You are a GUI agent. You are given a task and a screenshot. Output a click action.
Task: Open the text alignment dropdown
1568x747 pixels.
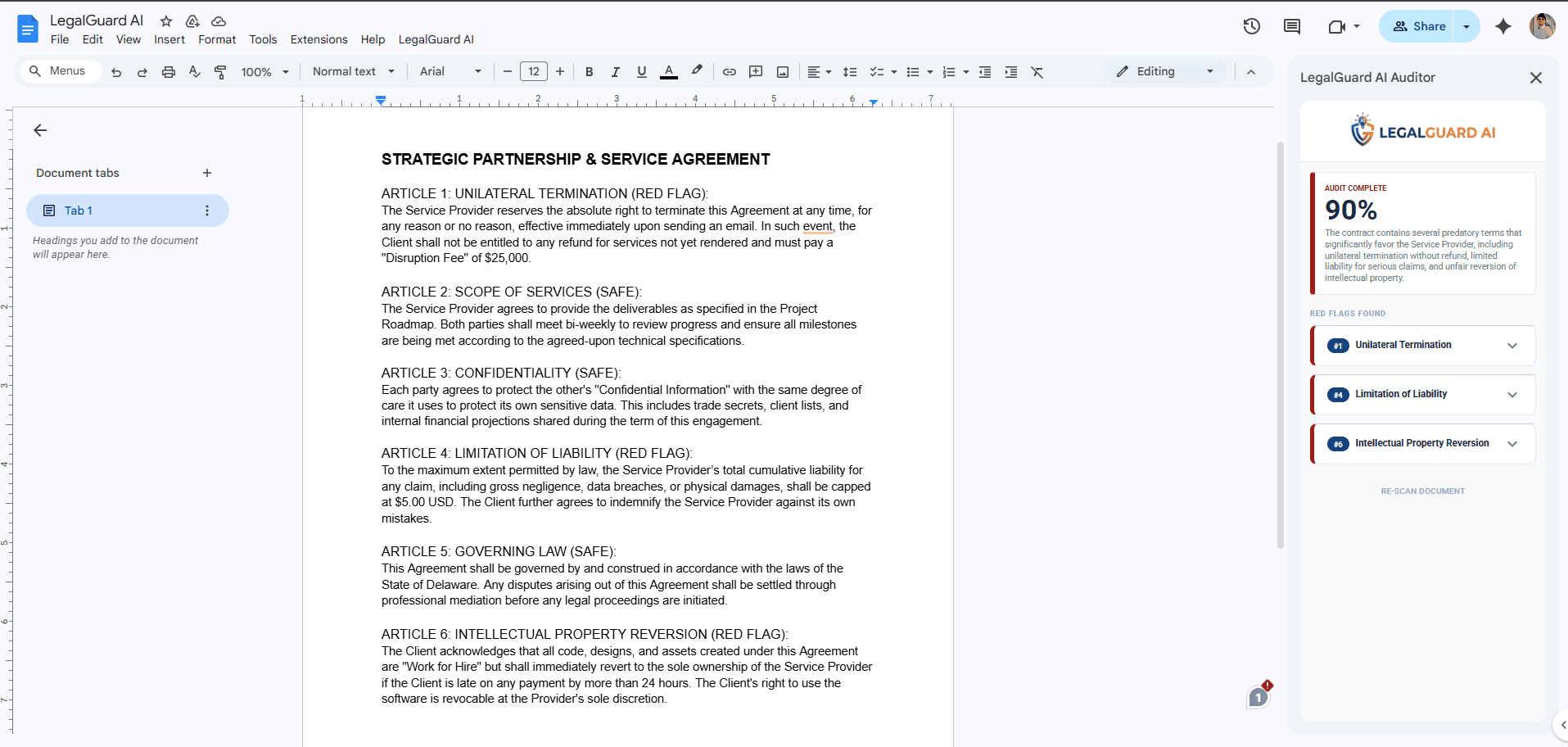tap(819, 72)
